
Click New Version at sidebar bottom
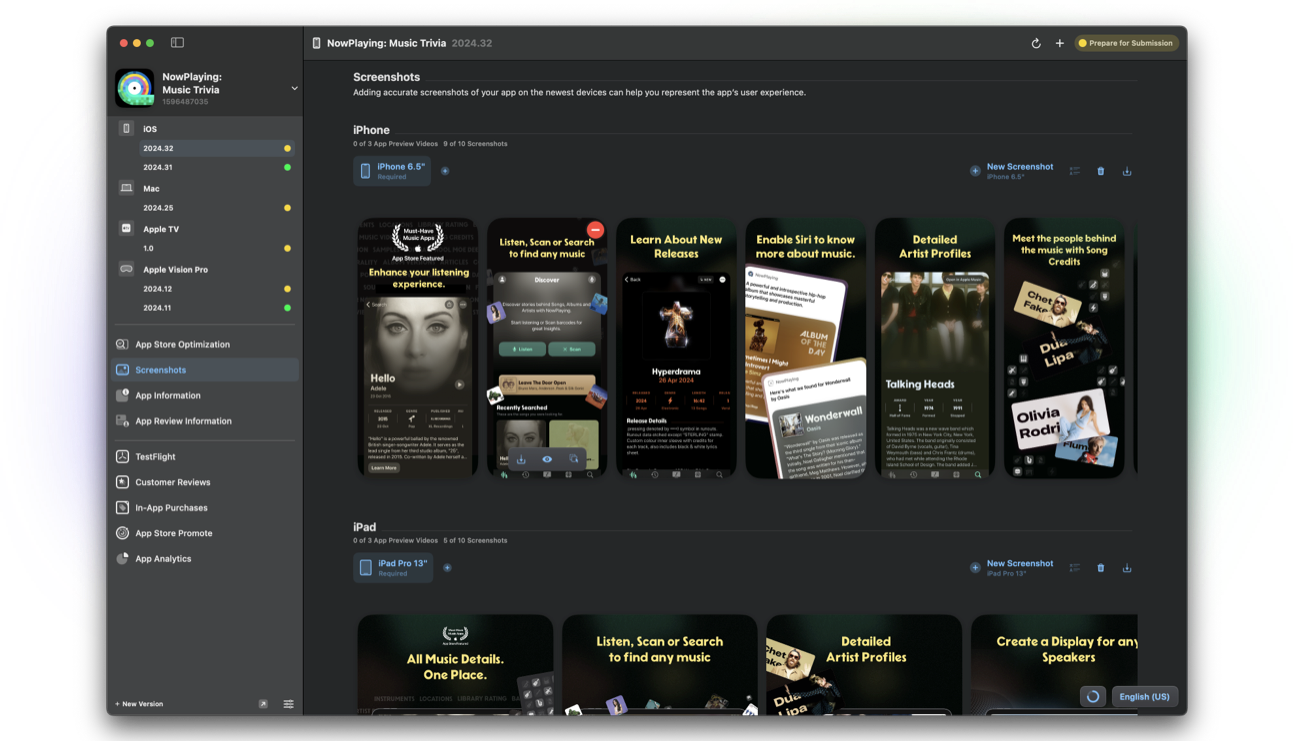[x=139, y=704]
